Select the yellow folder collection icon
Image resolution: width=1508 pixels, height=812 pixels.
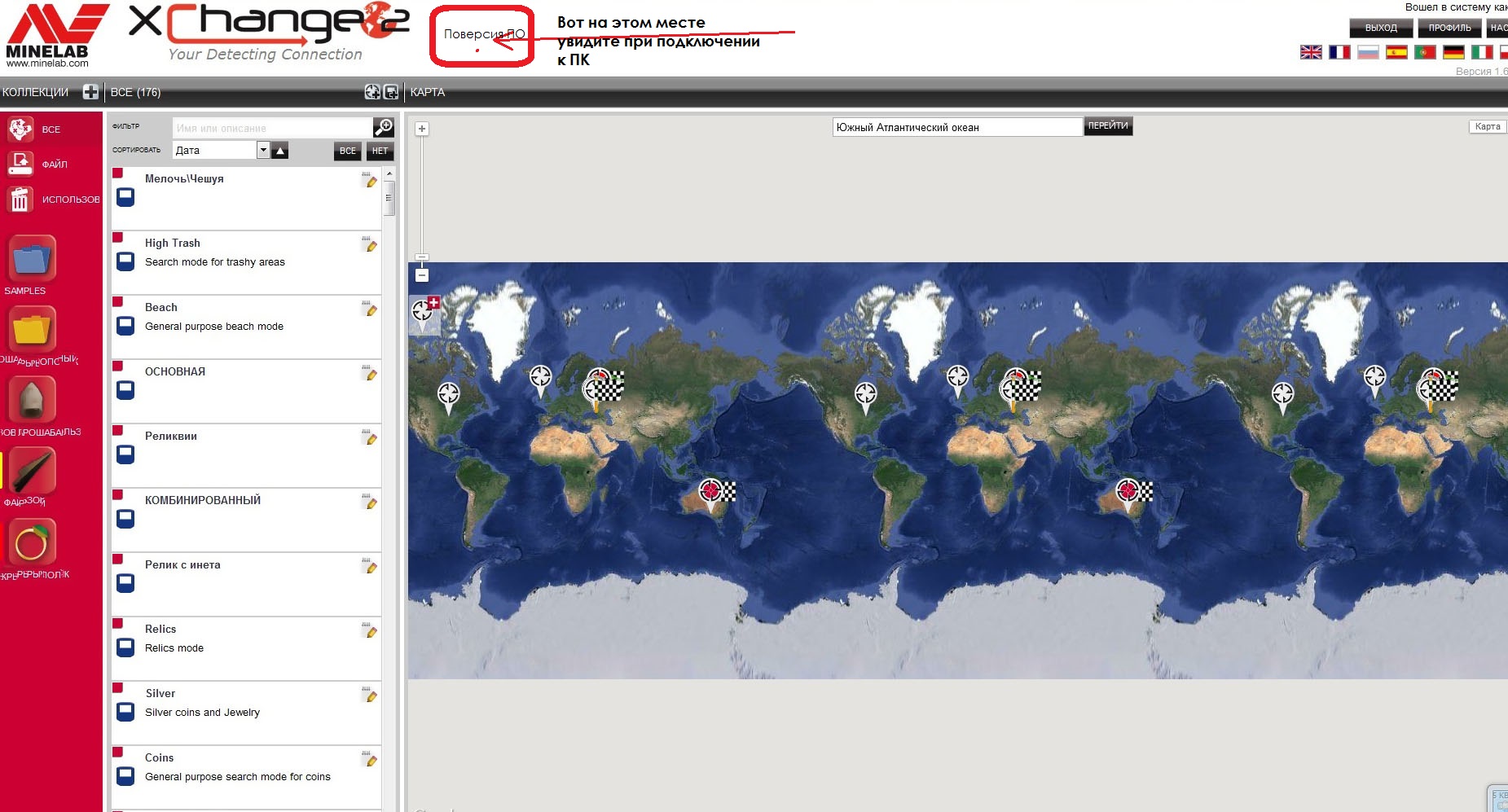(32, 330)
